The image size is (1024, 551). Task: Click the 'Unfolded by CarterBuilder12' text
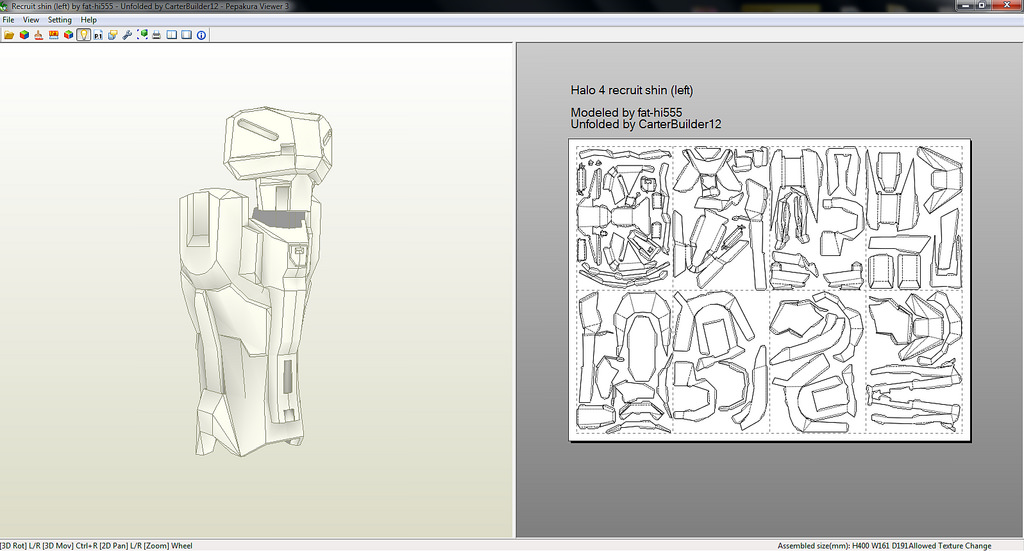(646, 124)
